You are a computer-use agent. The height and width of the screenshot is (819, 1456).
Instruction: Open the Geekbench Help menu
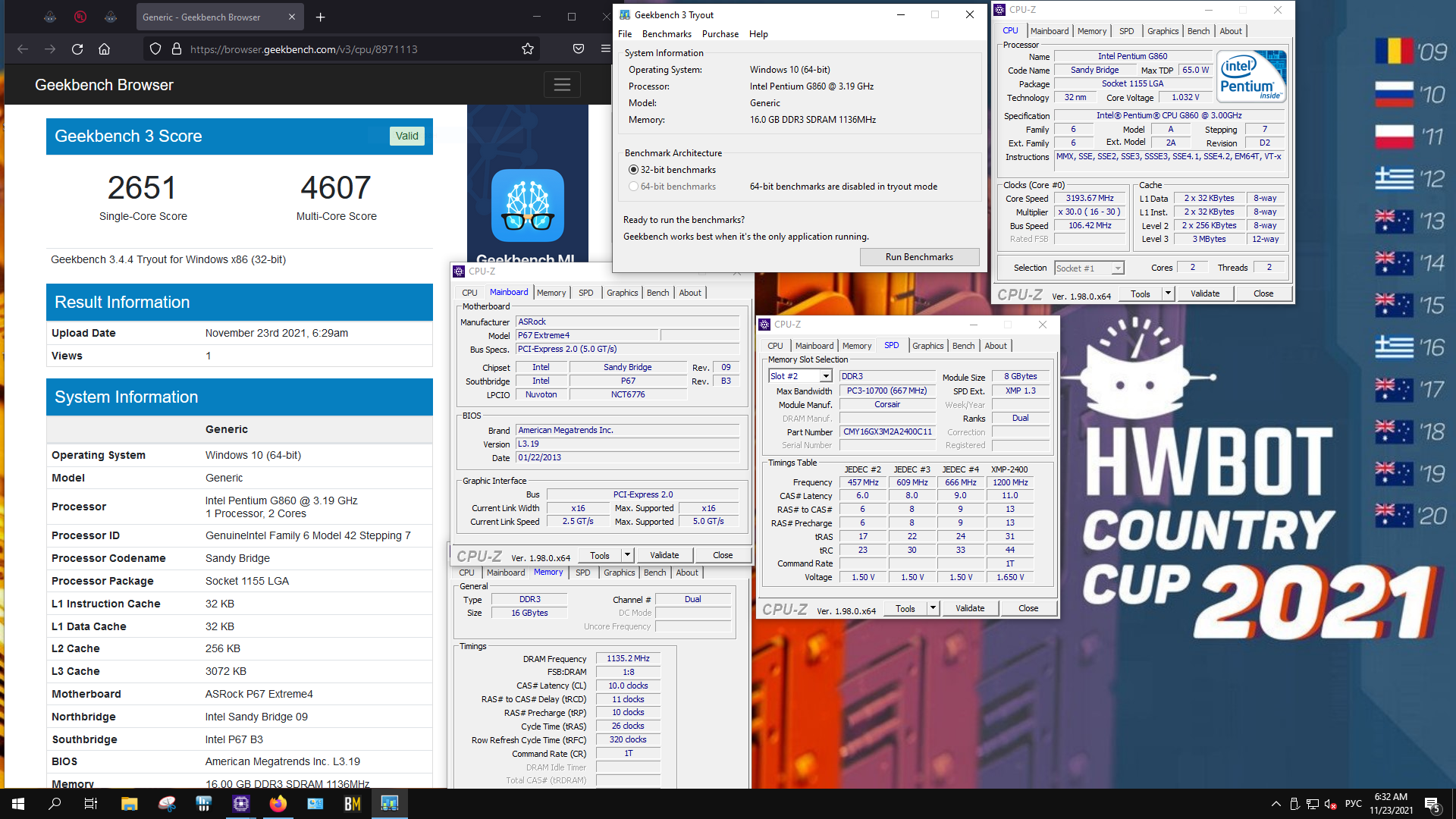coord(758,34)
